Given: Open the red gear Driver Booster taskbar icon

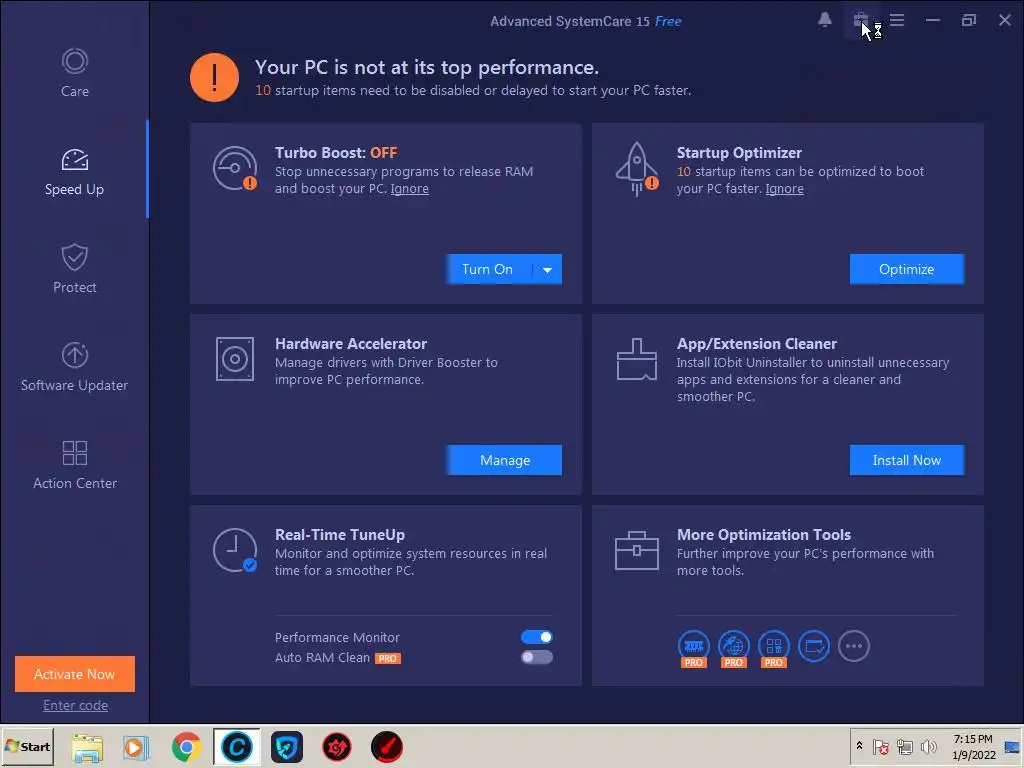Looking at the screenshot, I should (x=337, y=747).
